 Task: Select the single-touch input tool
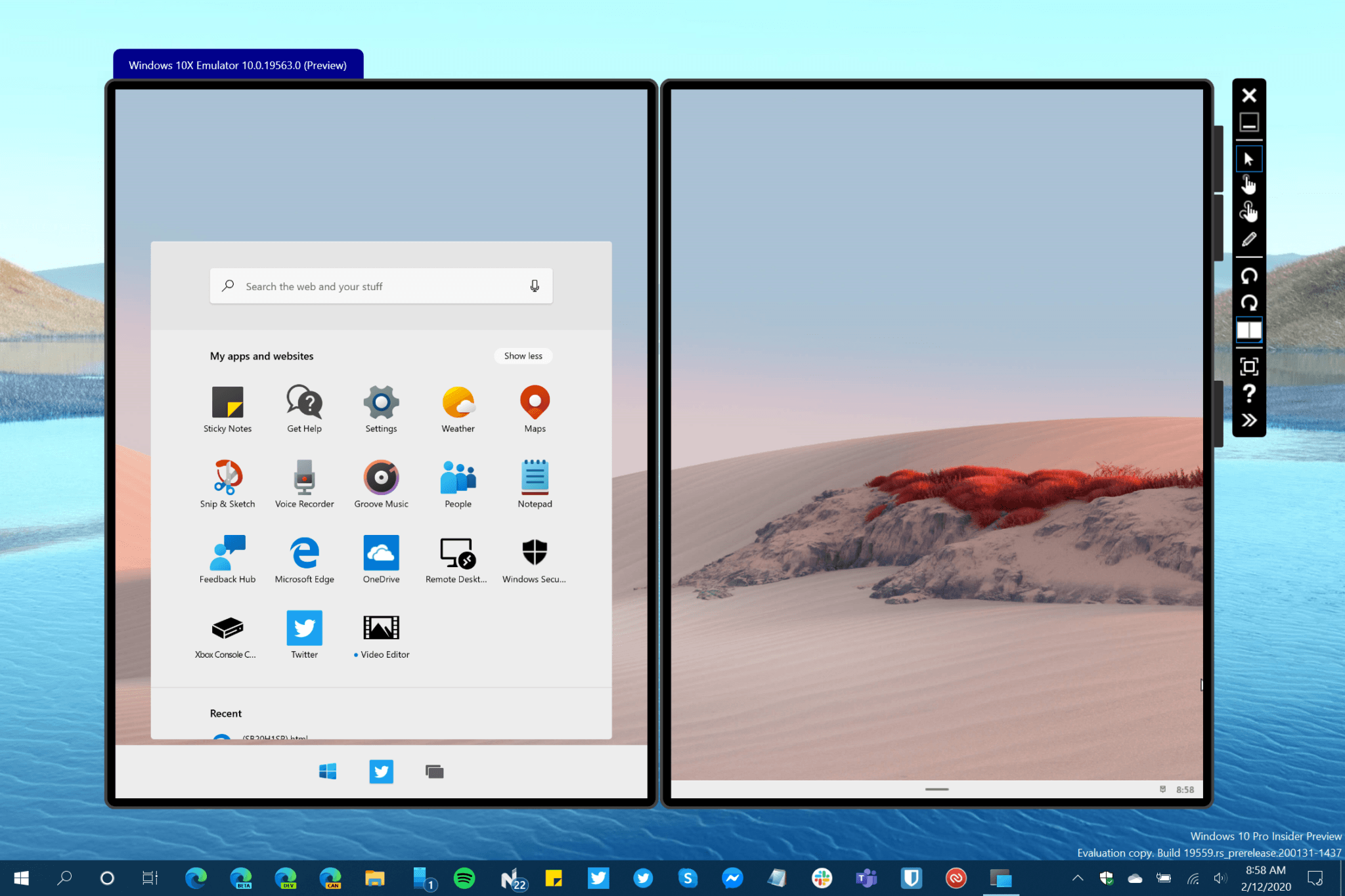(x=1248, y=184)
